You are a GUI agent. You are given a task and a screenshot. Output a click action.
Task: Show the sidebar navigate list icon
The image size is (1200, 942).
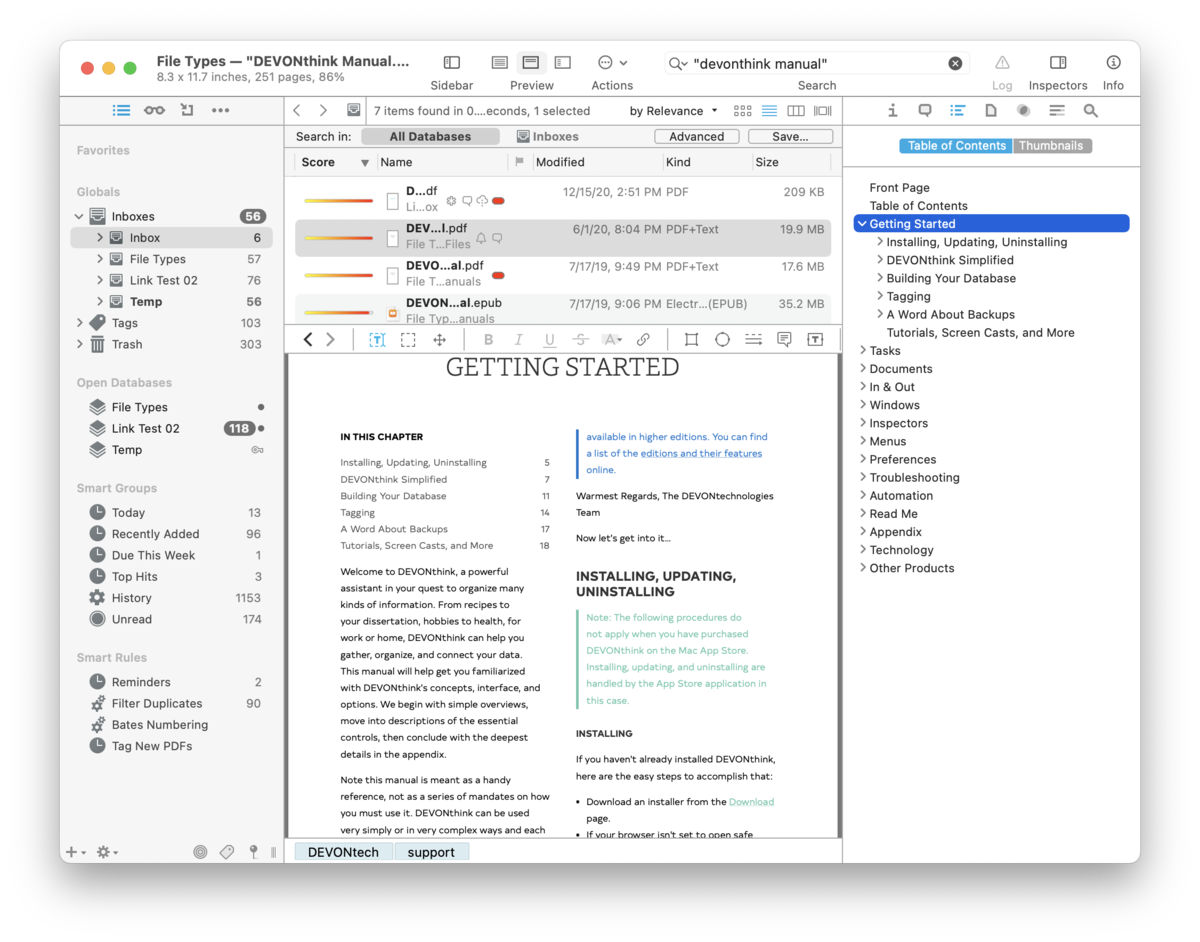point(121,110)
